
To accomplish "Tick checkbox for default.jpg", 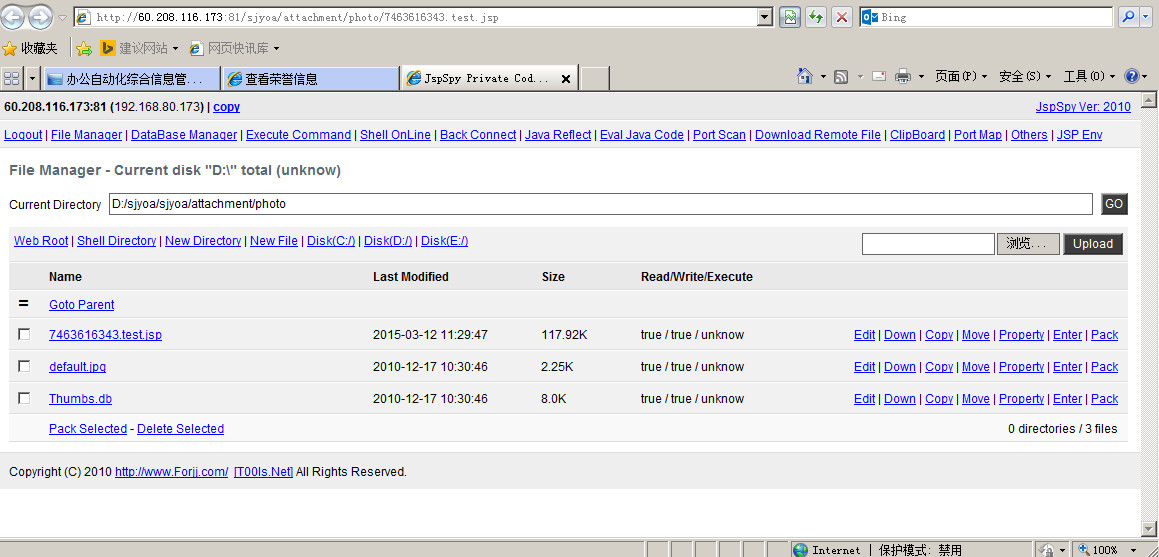I will point(24,366).
